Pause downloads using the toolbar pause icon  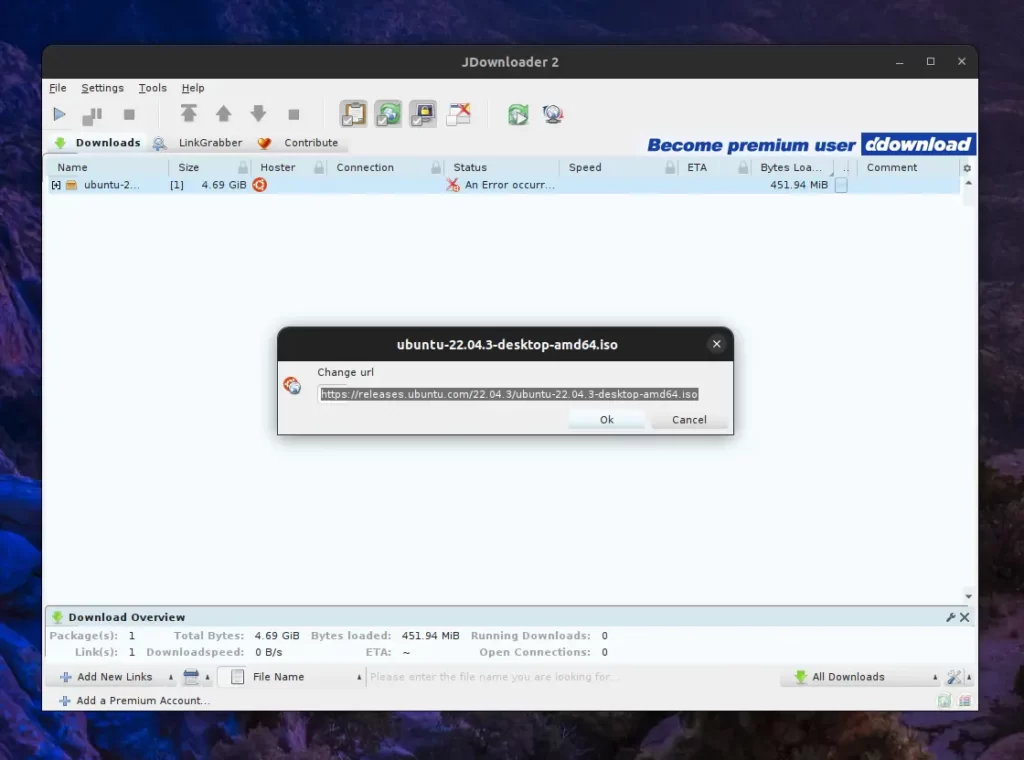point(92,116)
